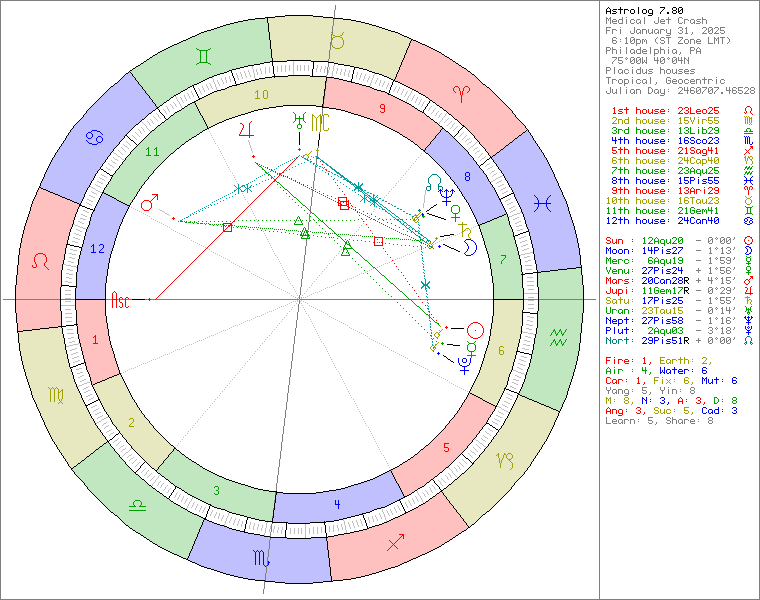This screenshot has height=600, width=760.
Task: Click the 'Medical Jet Crash' chart title
Action: [x=656, y=21]
